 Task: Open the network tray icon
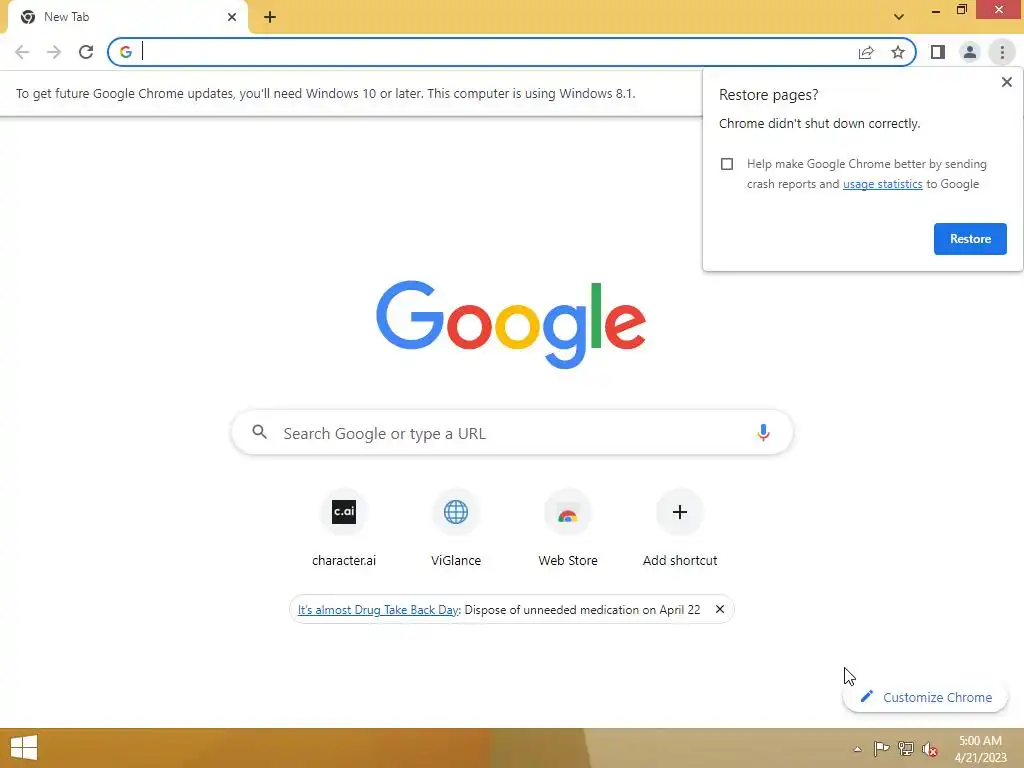coord(906,748)
